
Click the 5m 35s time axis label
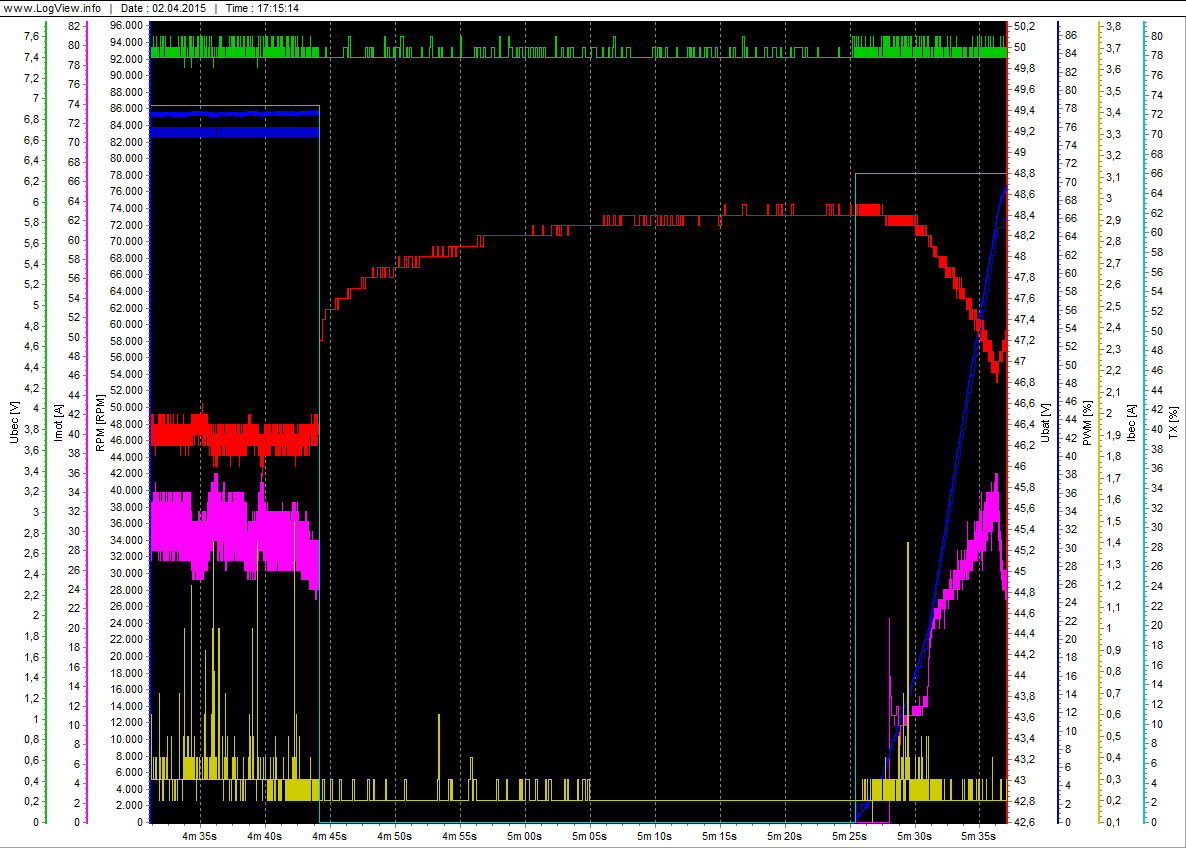pyautogui.click(x=979, y=836)
